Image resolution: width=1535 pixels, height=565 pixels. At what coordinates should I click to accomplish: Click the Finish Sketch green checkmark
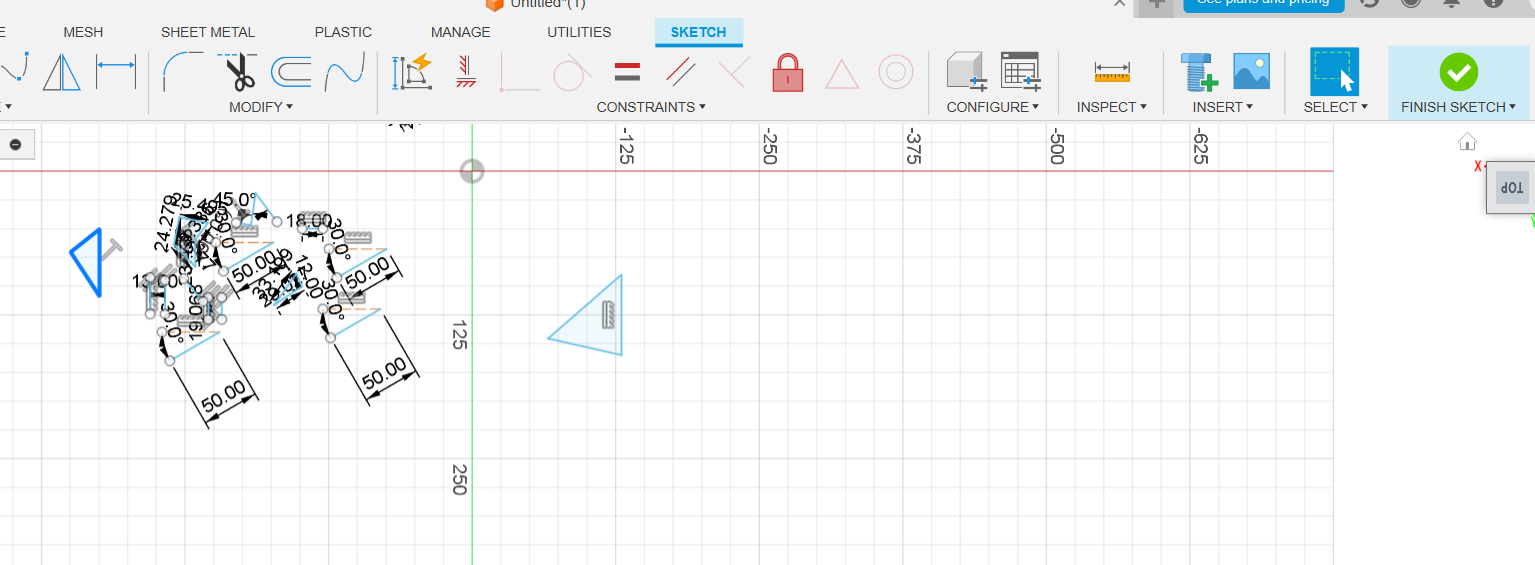click(1458, 72)
